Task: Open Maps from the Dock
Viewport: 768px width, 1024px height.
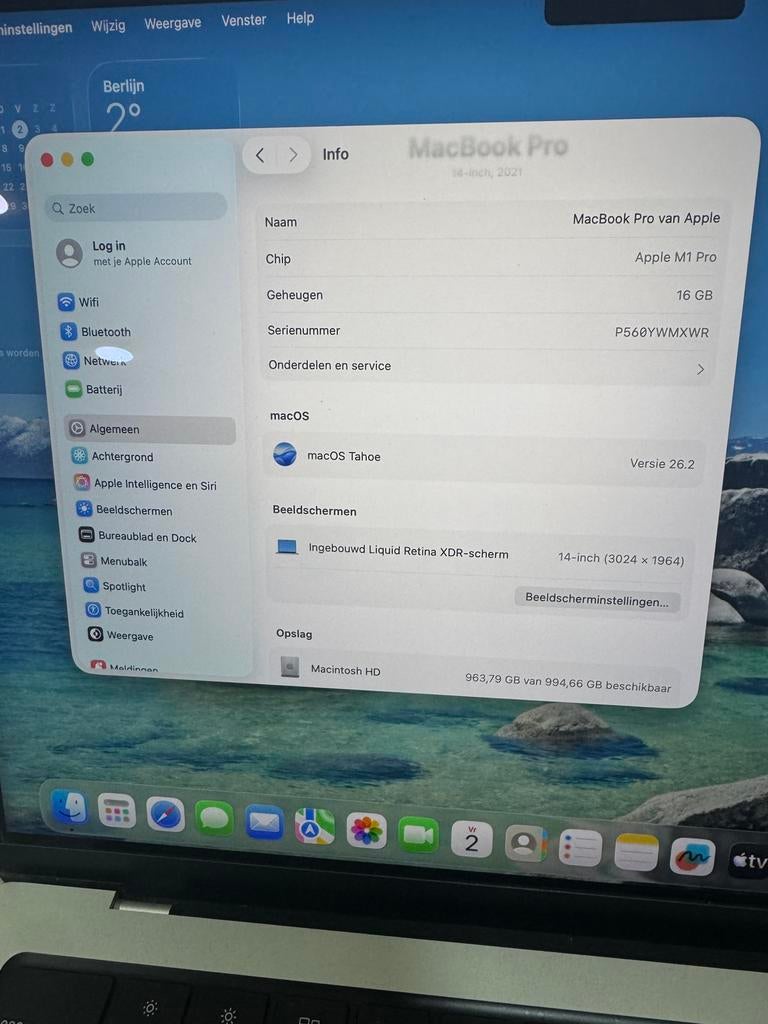Action: point(314,827)
